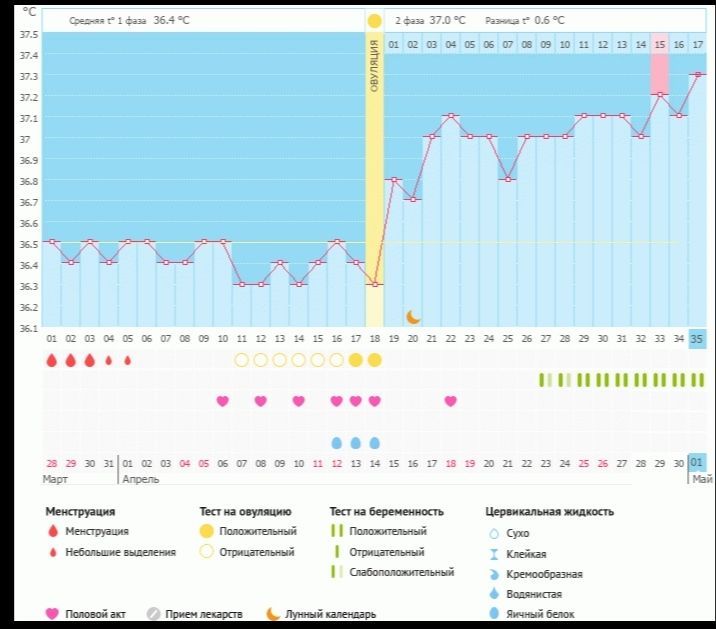Select the pink highlighted phase day 15 header

pos(659,45)
